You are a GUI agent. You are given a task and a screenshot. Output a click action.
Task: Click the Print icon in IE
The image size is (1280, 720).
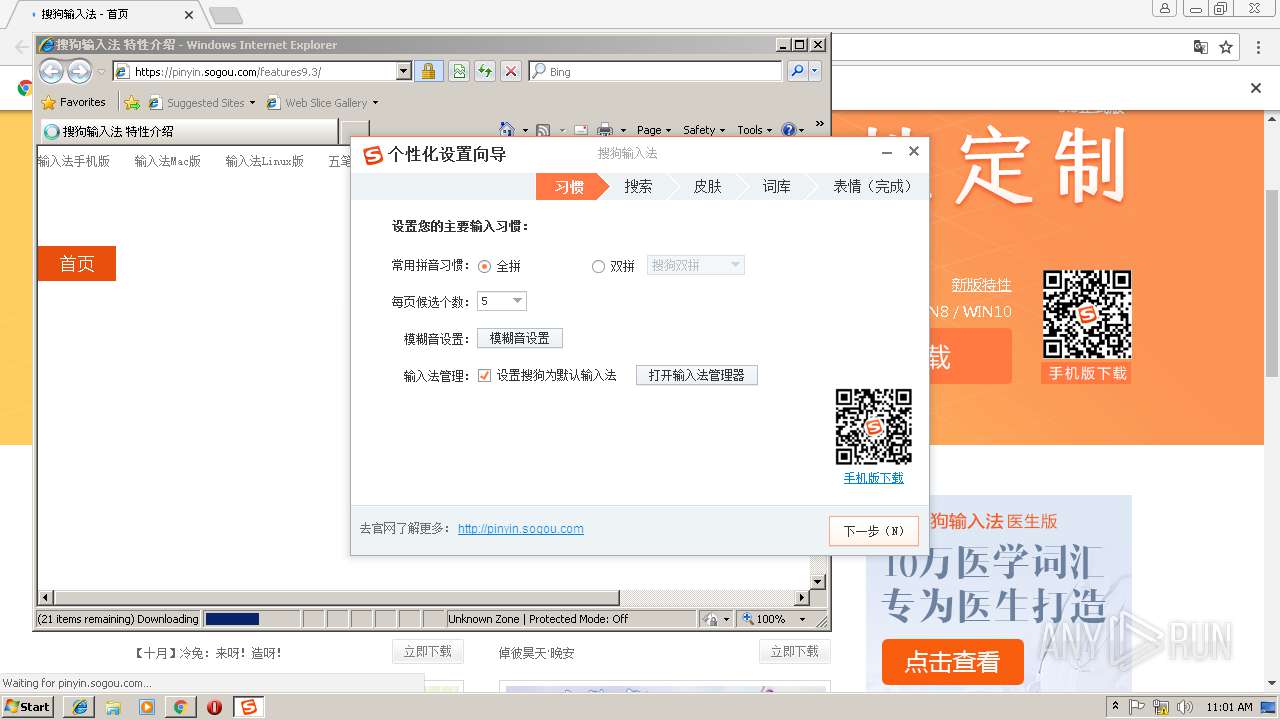(604, 130)
